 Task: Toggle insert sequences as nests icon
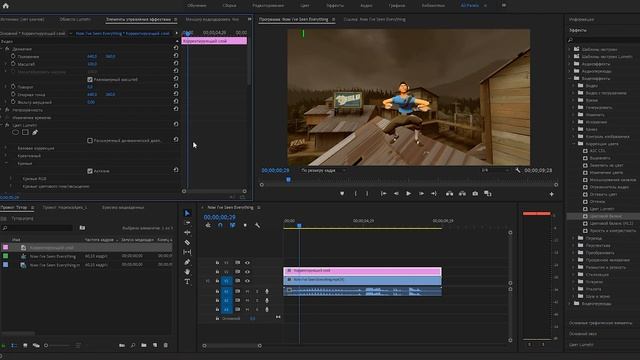[208, 225]
